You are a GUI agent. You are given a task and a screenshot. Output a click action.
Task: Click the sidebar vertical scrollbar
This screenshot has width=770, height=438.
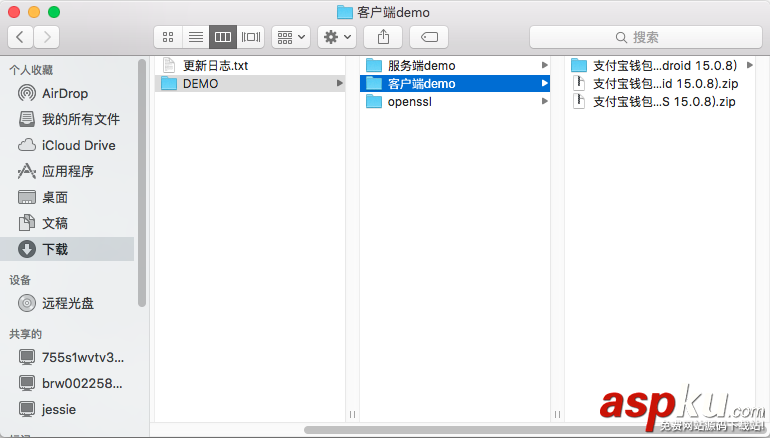click(x=142, y=183)
